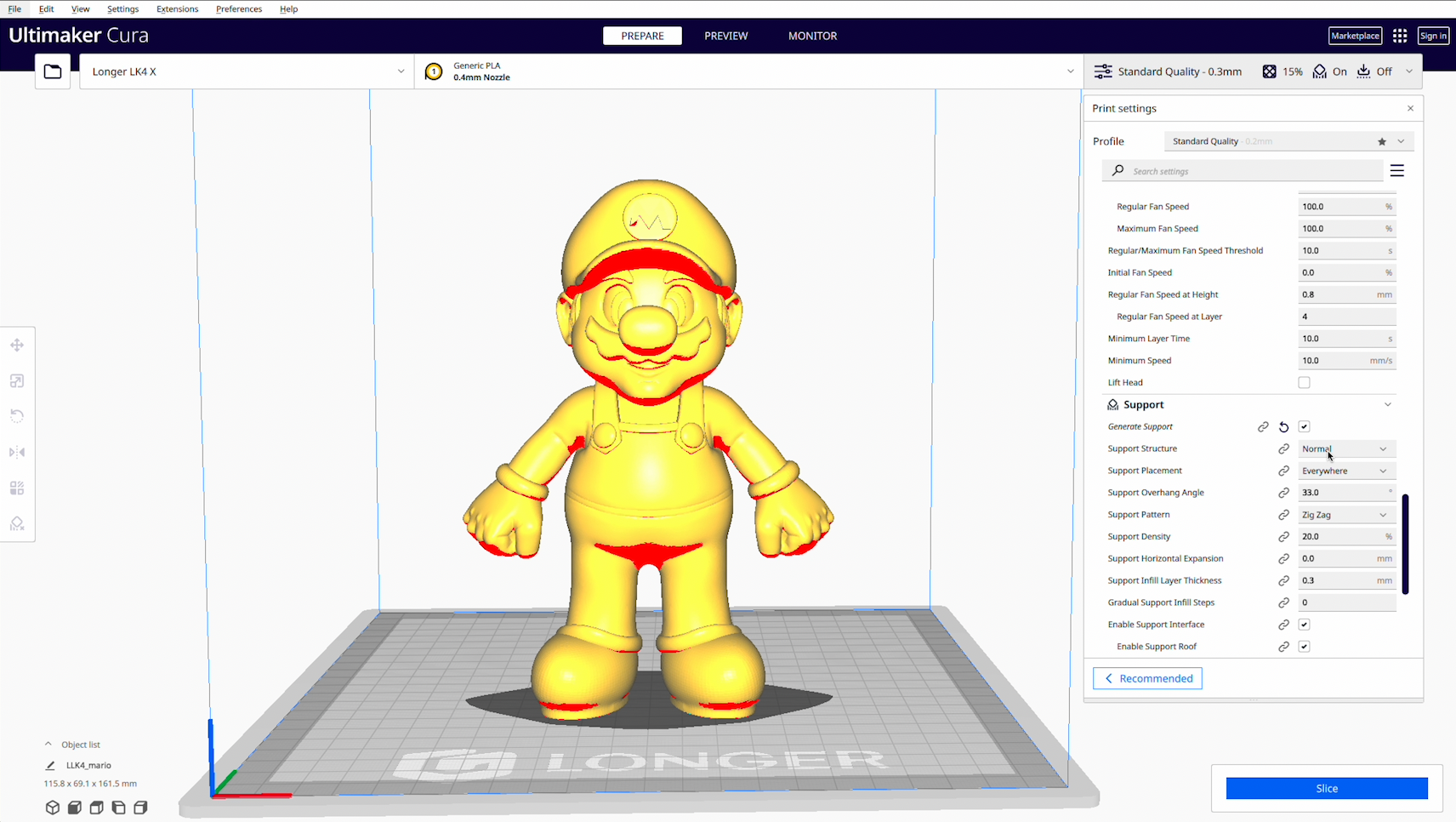
Task: Click link icon beside Support Structure
Action: 1284,449
